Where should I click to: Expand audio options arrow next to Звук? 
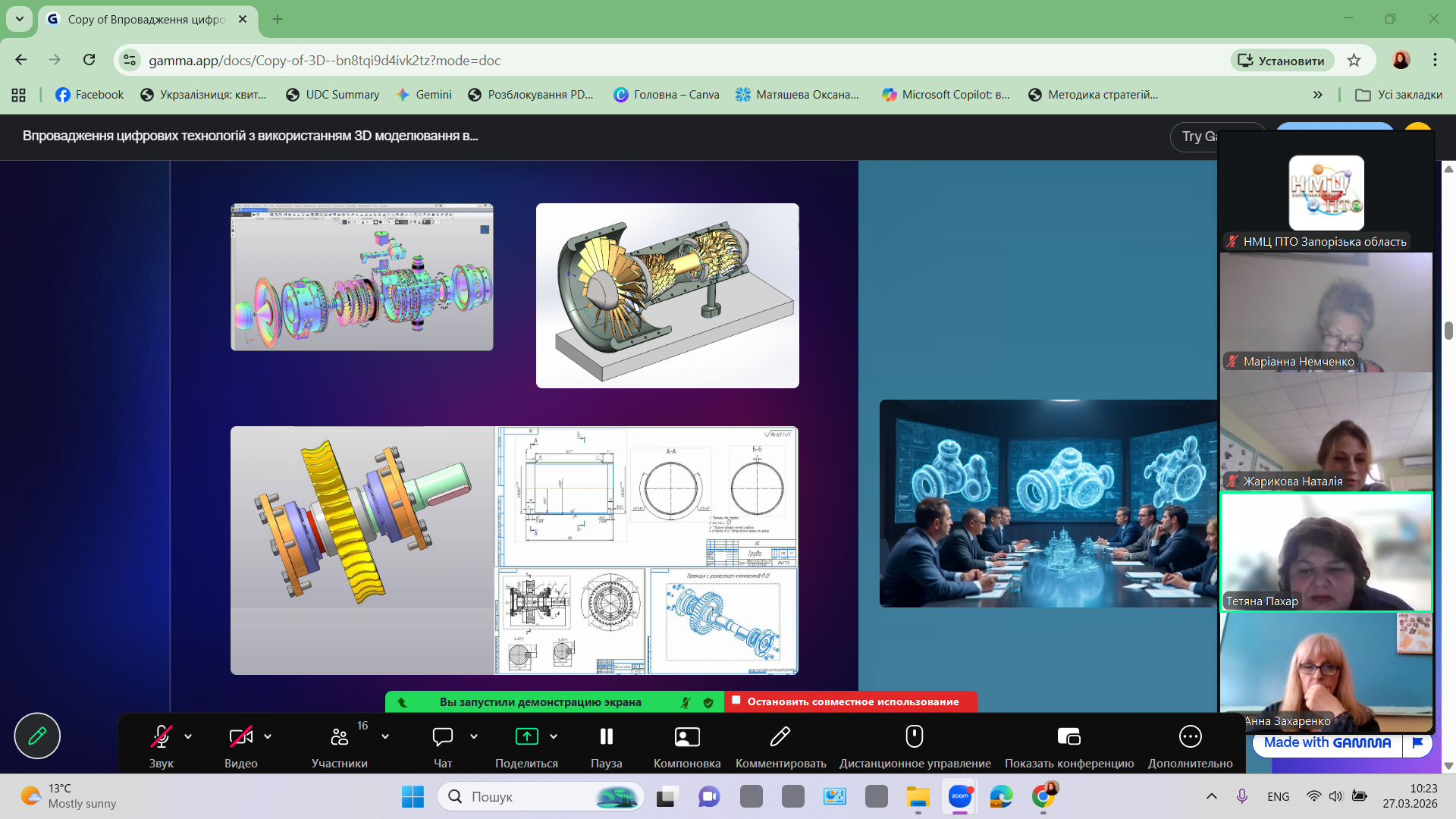click(x=188, y=736)
